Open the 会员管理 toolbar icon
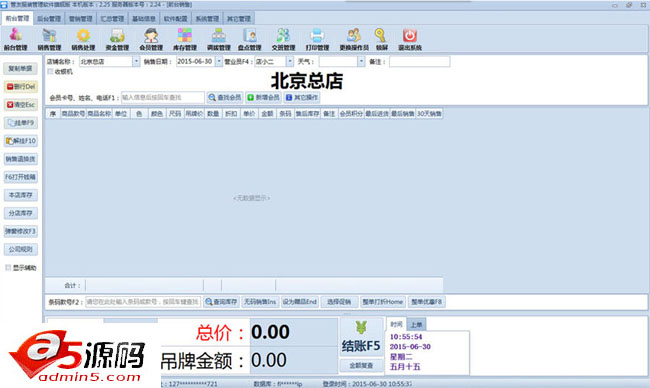Image resolution: width=650 pixels, height=388 pixels. (151, 39)
